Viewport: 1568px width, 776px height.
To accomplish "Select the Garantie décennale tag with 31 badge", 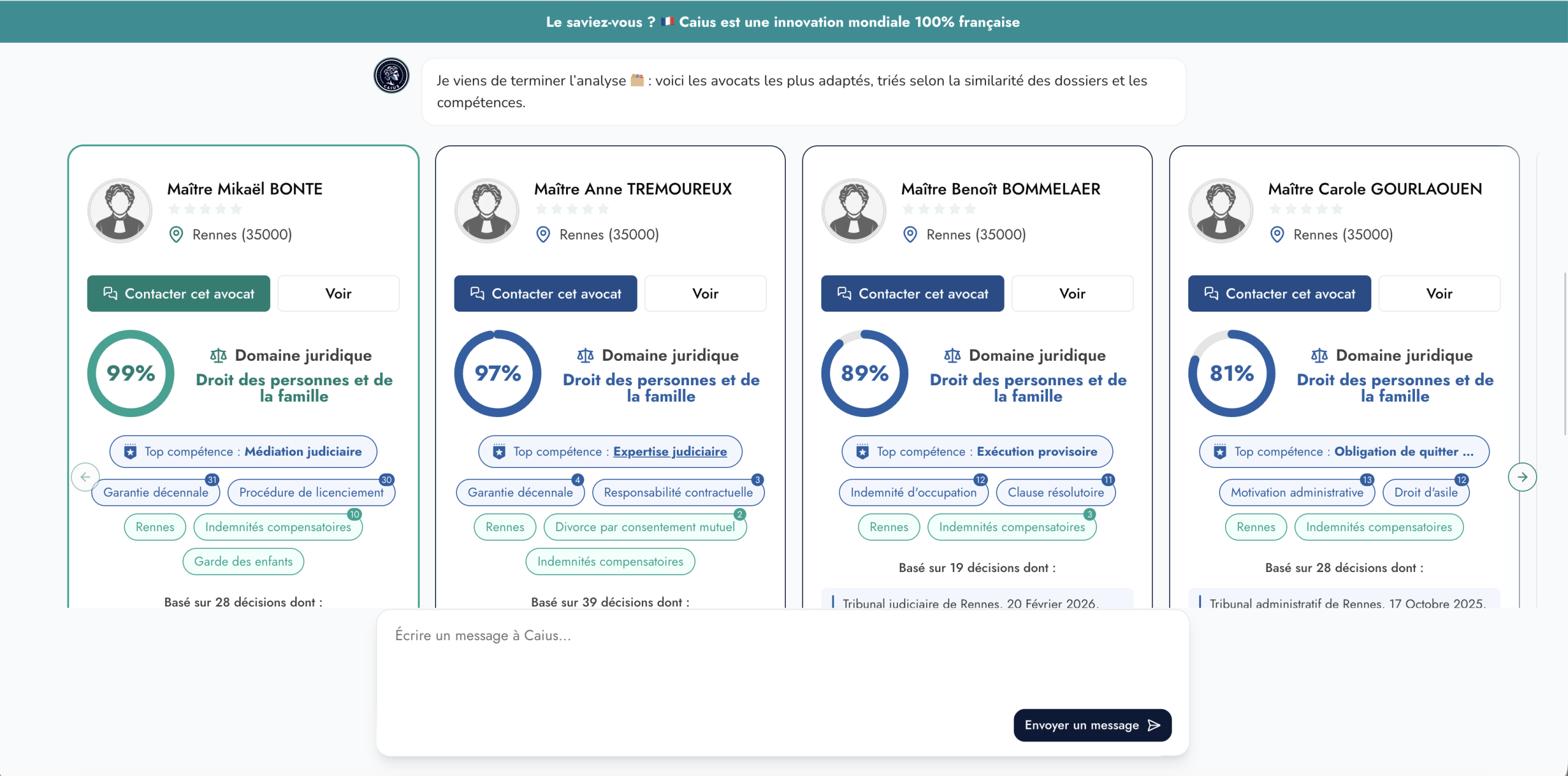I will tap(156, 492).
